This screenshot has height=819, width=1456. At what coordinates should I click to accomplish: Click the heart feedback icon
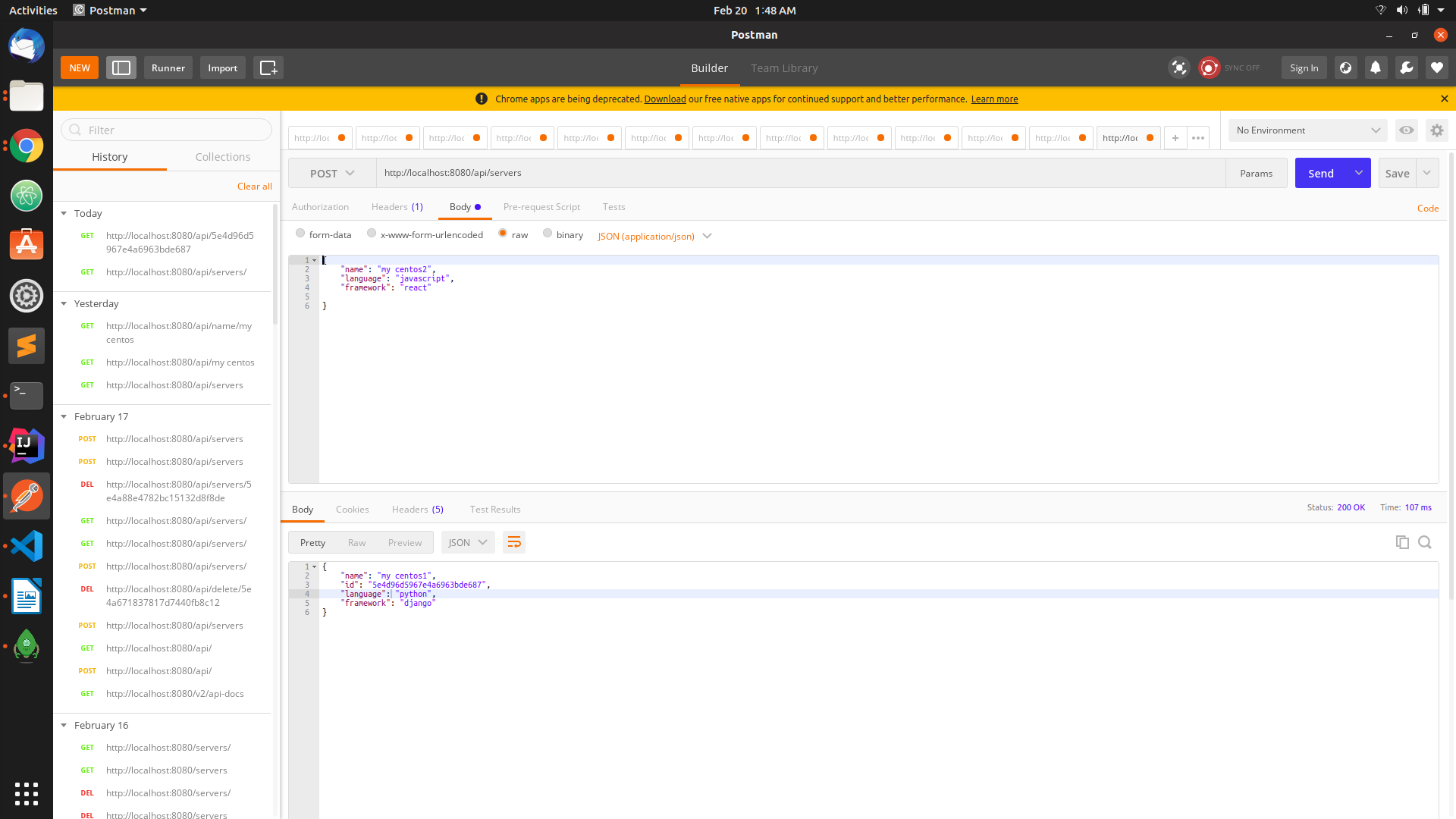click(1436, 67)
